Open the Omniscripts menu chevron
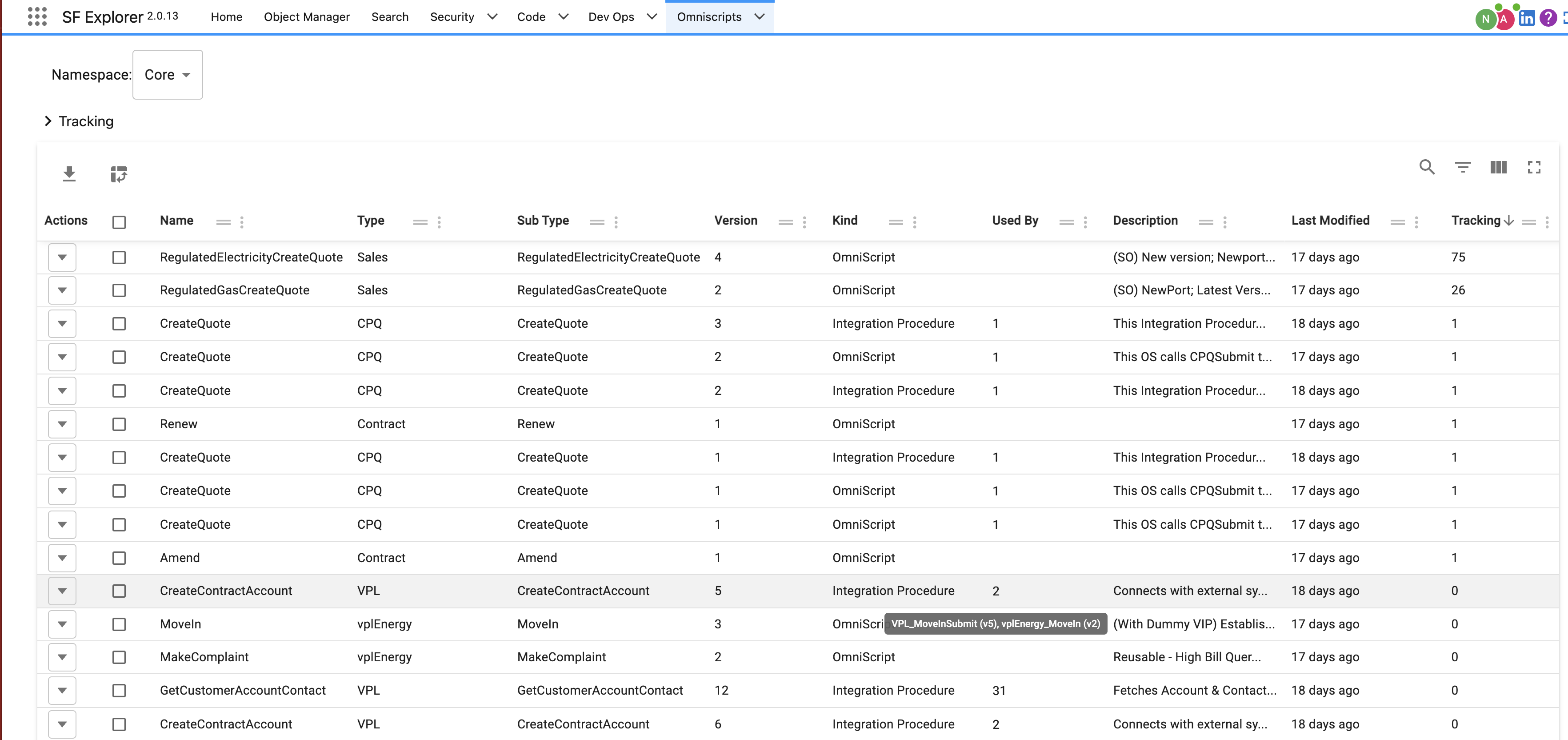 click(x=759, y=16)
